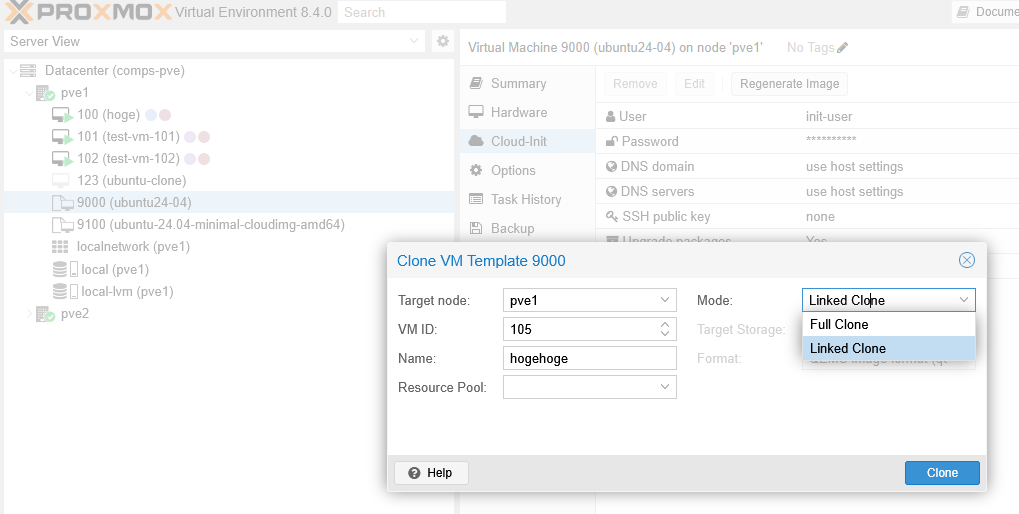Click the Help question mark icon
The image size is (1019, 514).
415,473
